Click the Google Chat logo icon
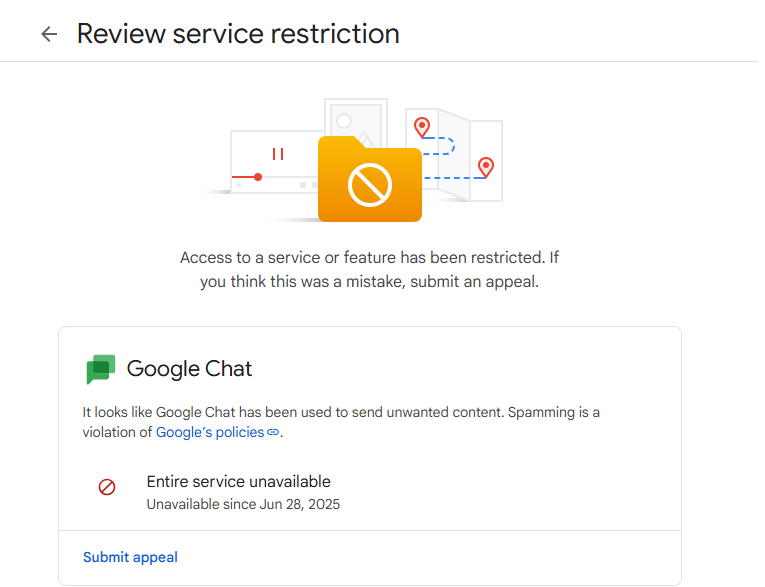The width and height of the screenshot is (765, 587). [x=101, y=369]
